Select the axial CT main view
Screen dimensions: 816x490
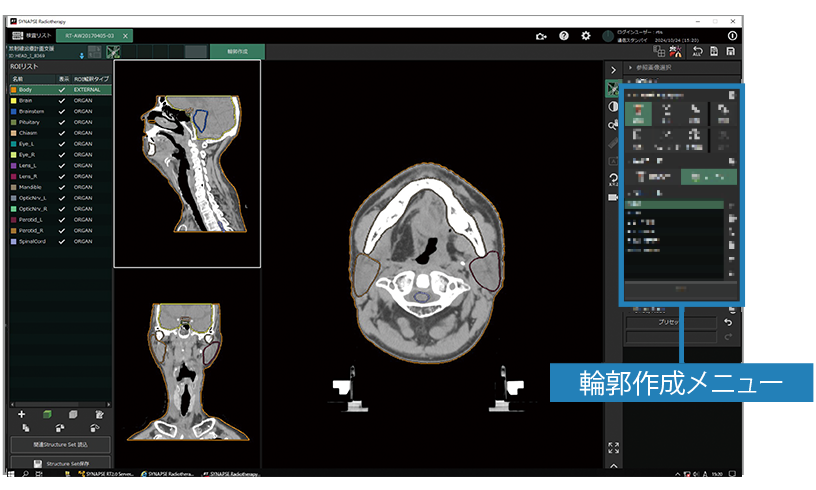pos(432,264)
